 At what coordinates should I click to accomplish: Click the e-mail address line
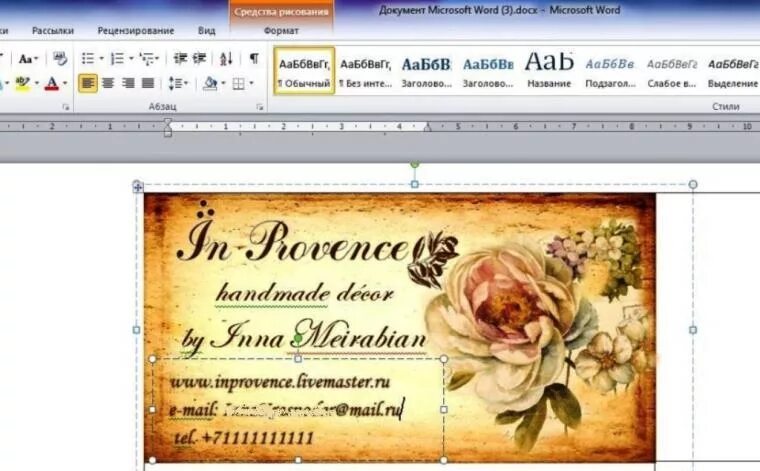(x=286, y=410)
